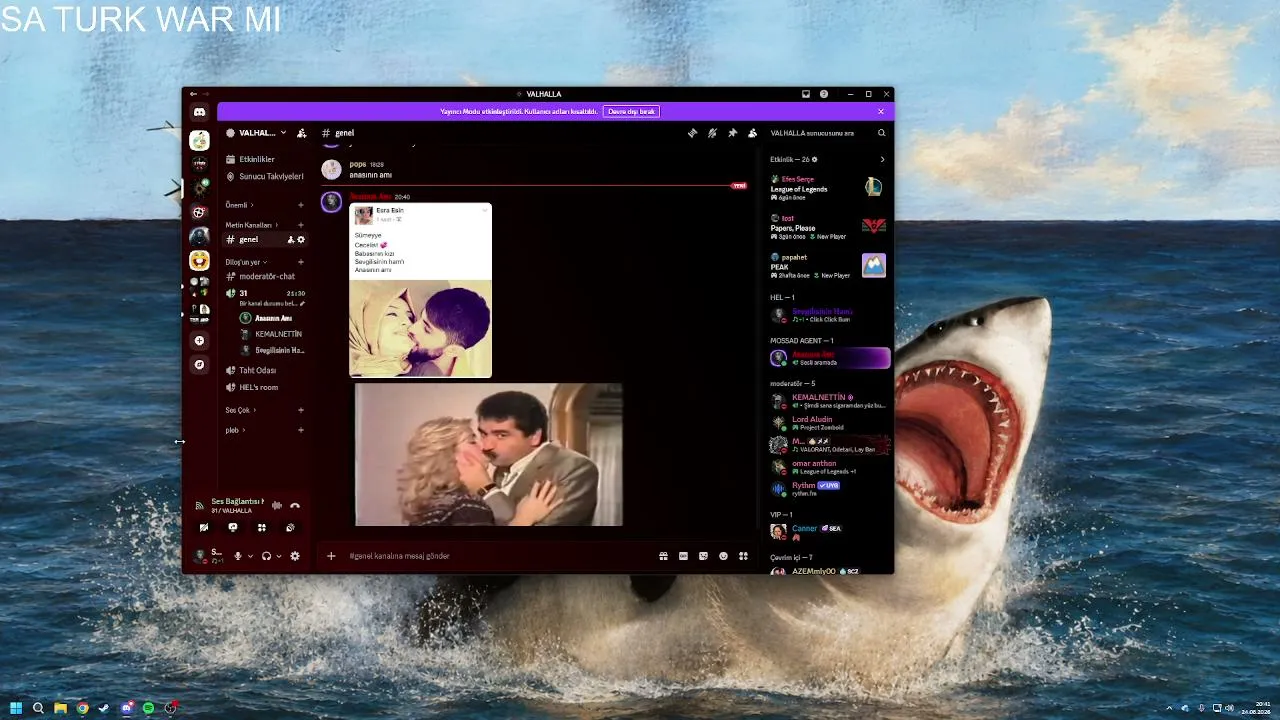Open the Discord inbox icon in title bar

(806, 94)
